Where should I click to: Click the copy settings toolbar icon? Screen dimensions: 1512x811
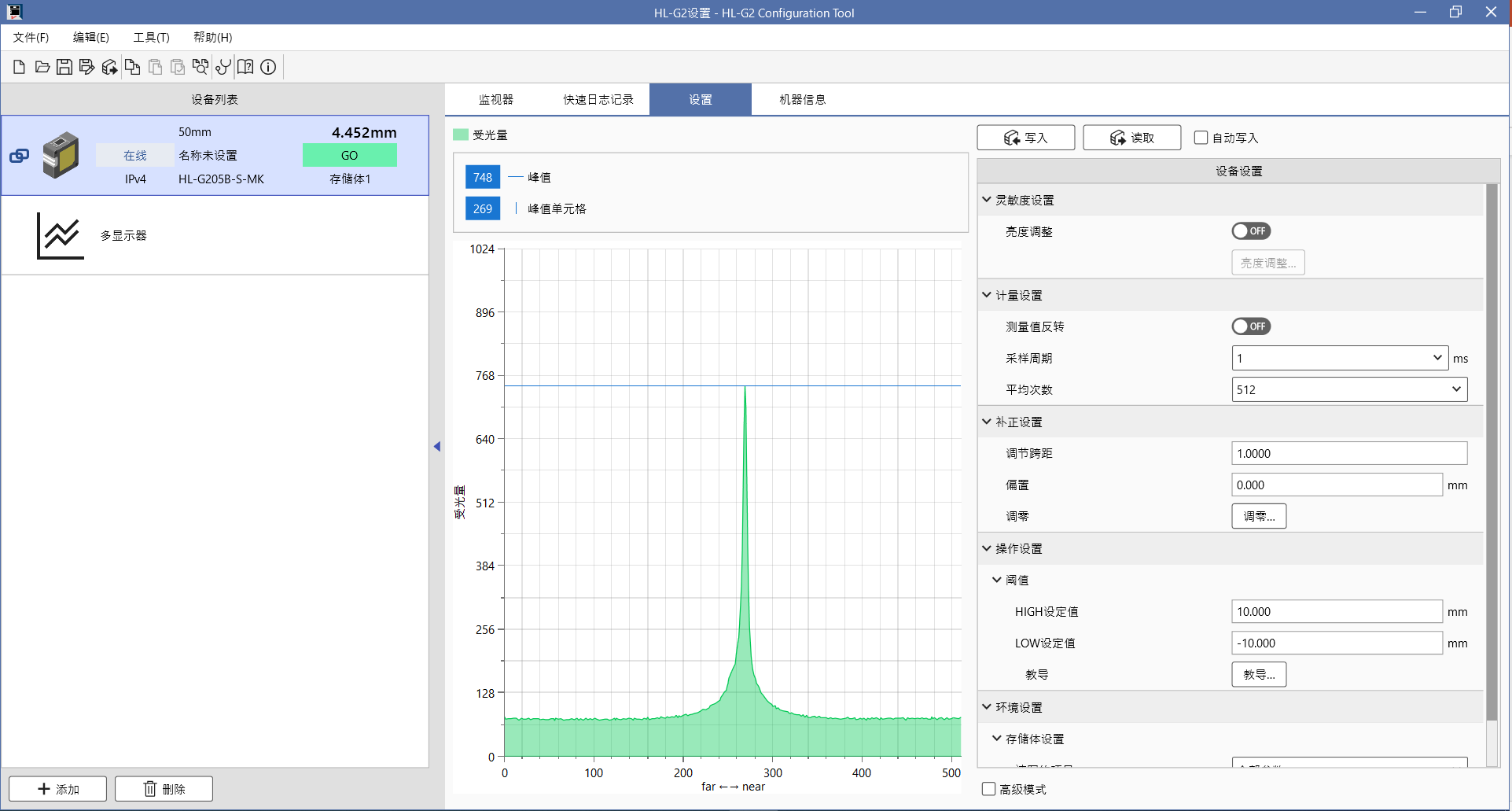click(x=133, y=67)
